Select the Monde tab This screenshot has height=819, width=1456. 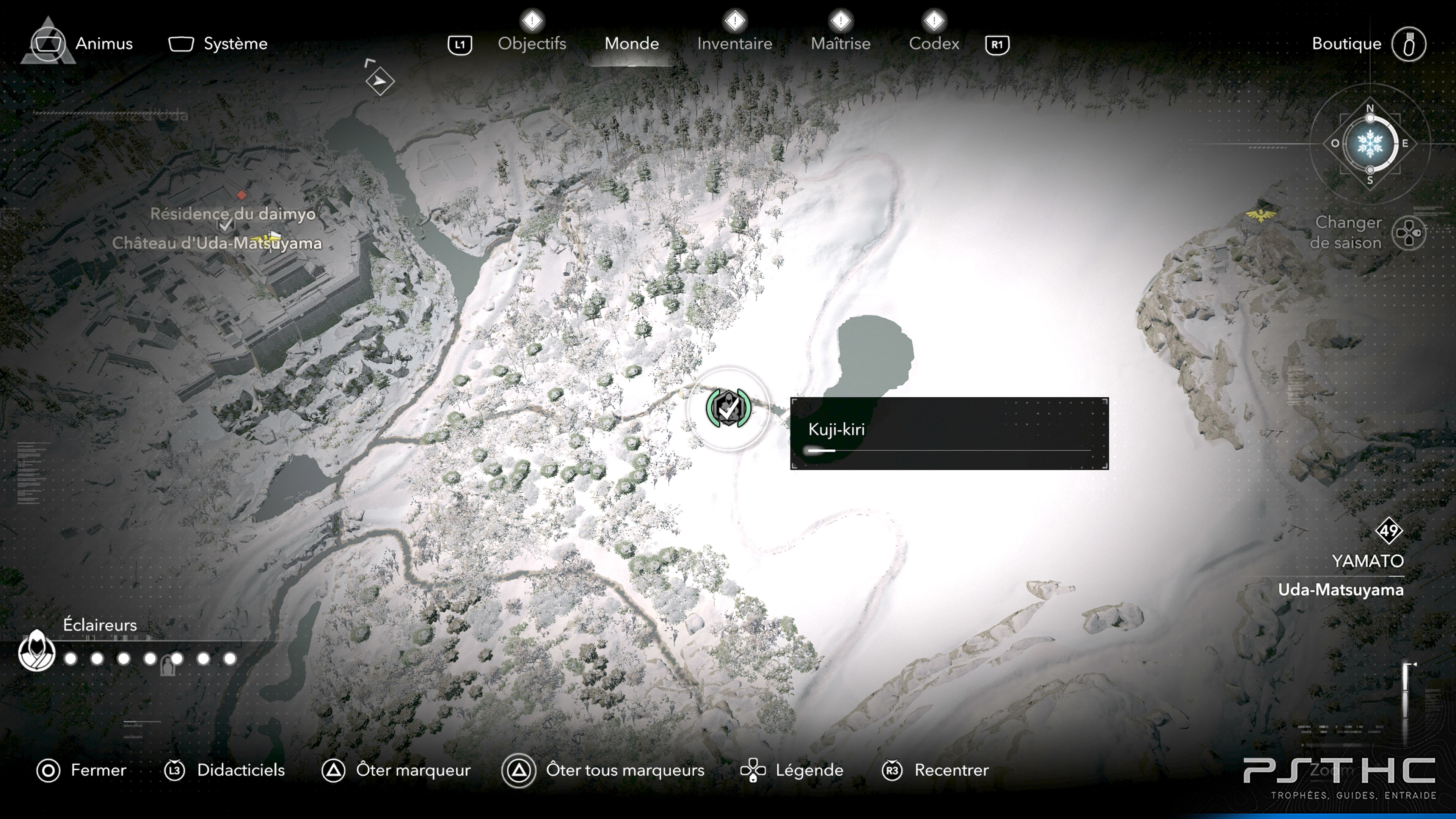[x=631, y=44]
